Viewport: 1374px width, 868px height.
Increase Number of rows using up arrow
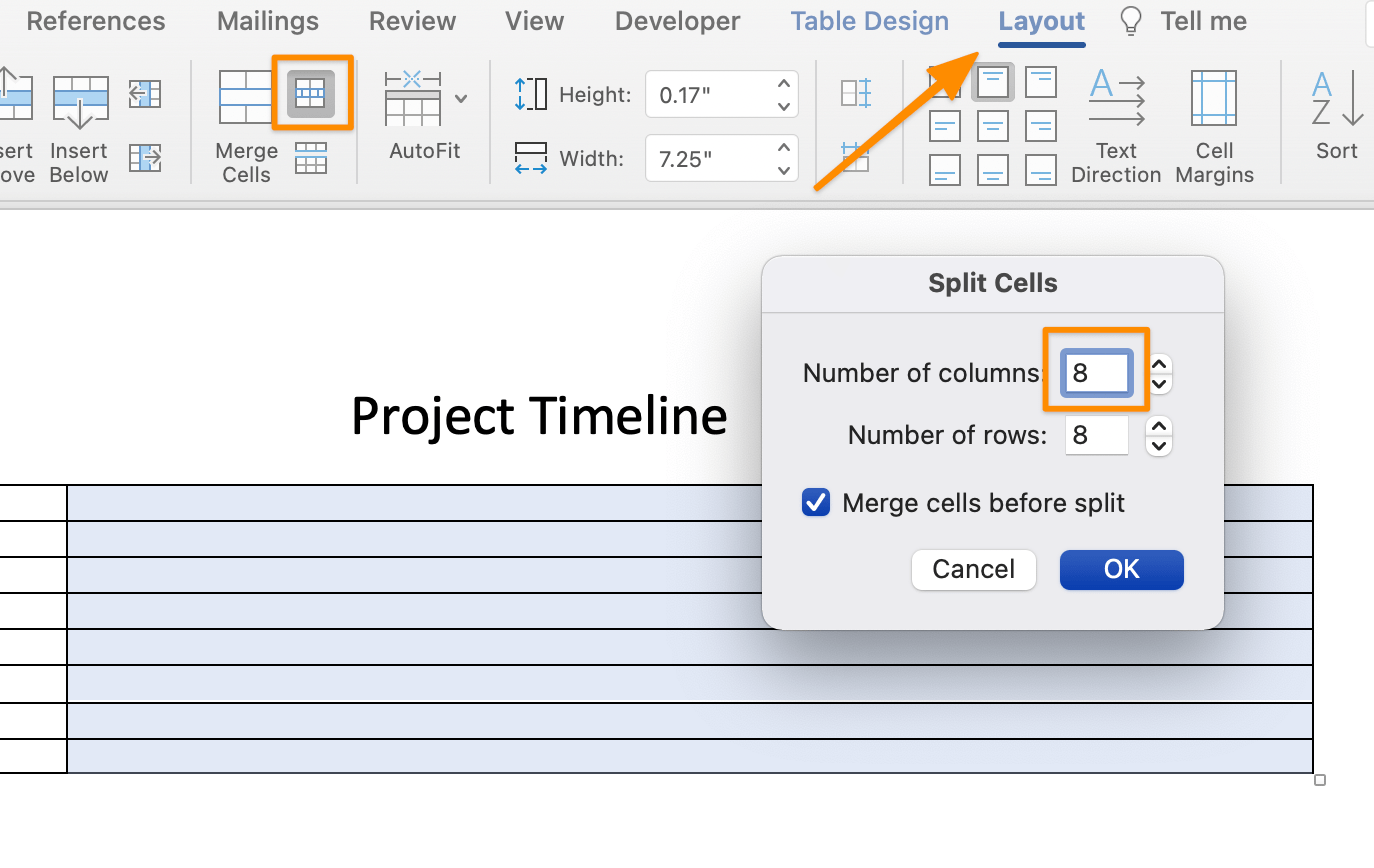point(1159,427)
